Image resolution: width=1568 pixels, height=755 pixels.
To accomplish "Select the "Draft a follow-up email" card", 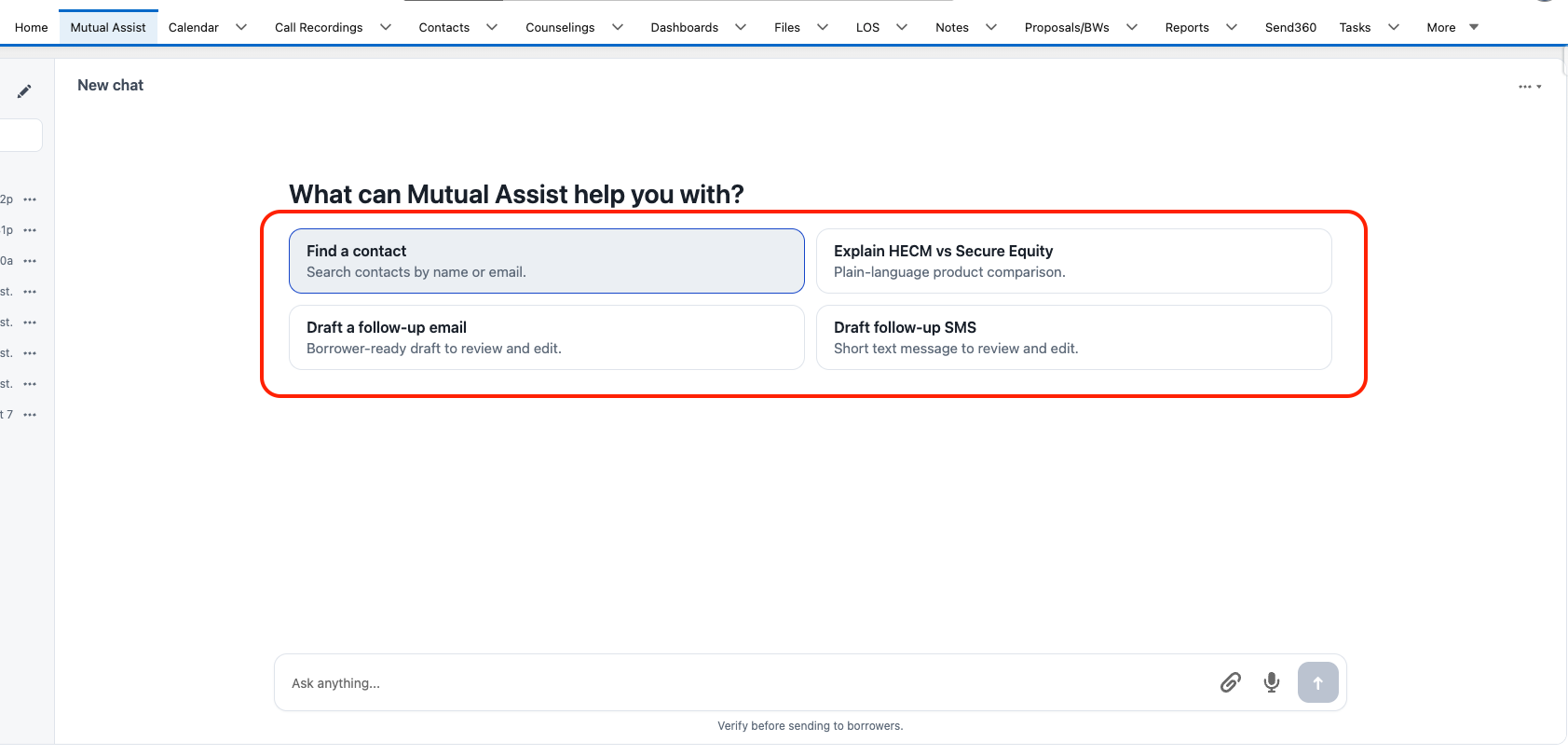I will 547,337.
